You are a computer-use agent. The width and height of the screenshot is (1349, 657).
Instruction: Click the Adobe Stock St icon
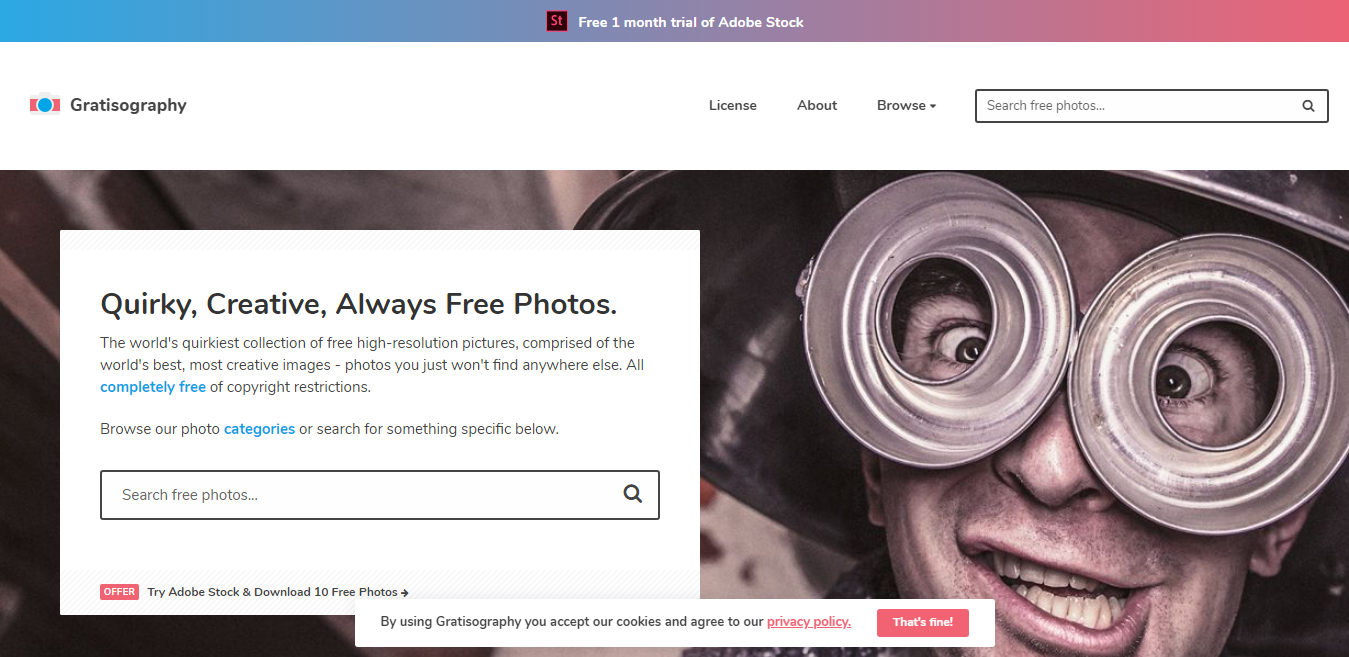click(x=557, y=21)
